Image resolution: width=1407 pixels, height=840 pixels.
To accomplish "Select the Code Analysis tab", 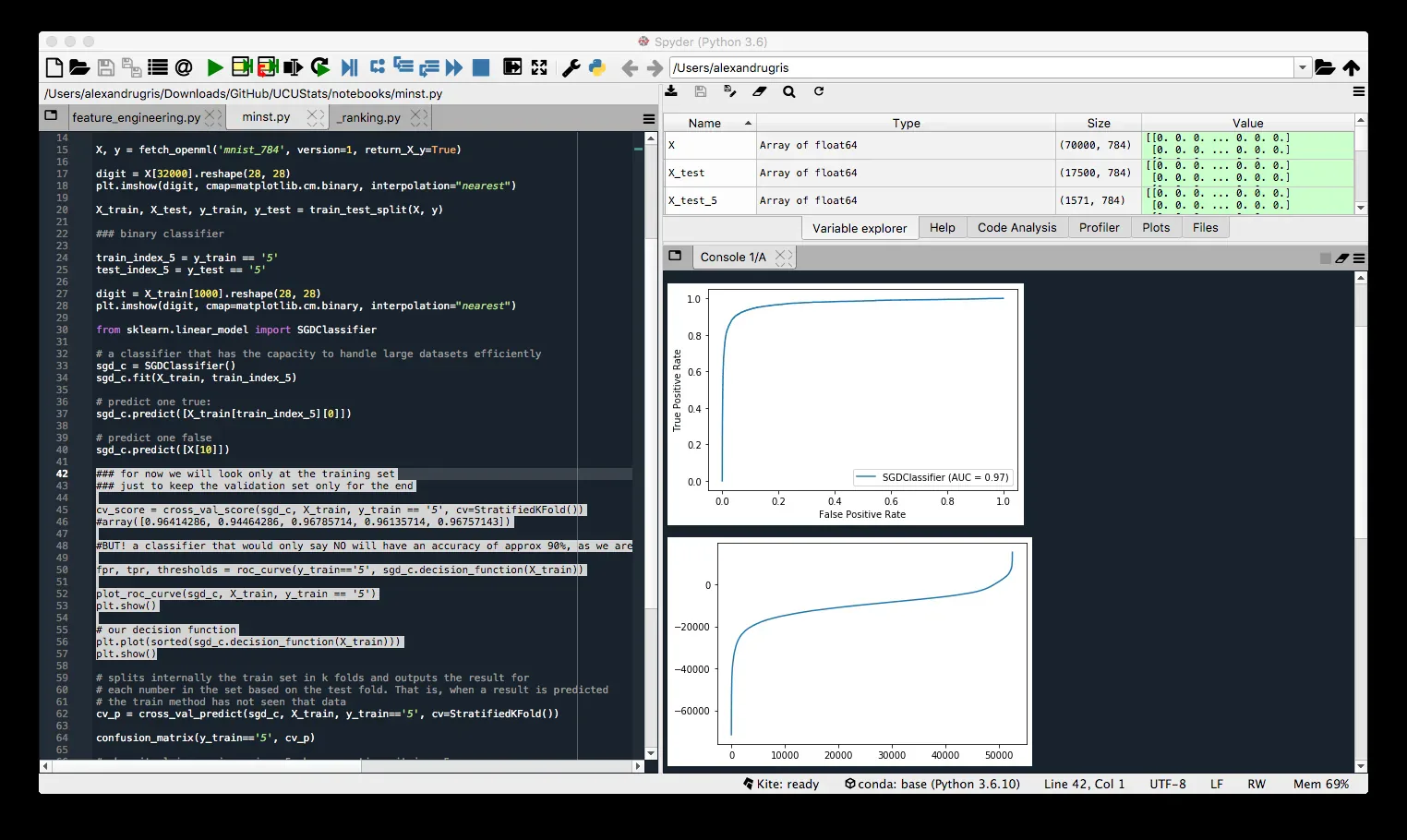I will [1016, 228].
